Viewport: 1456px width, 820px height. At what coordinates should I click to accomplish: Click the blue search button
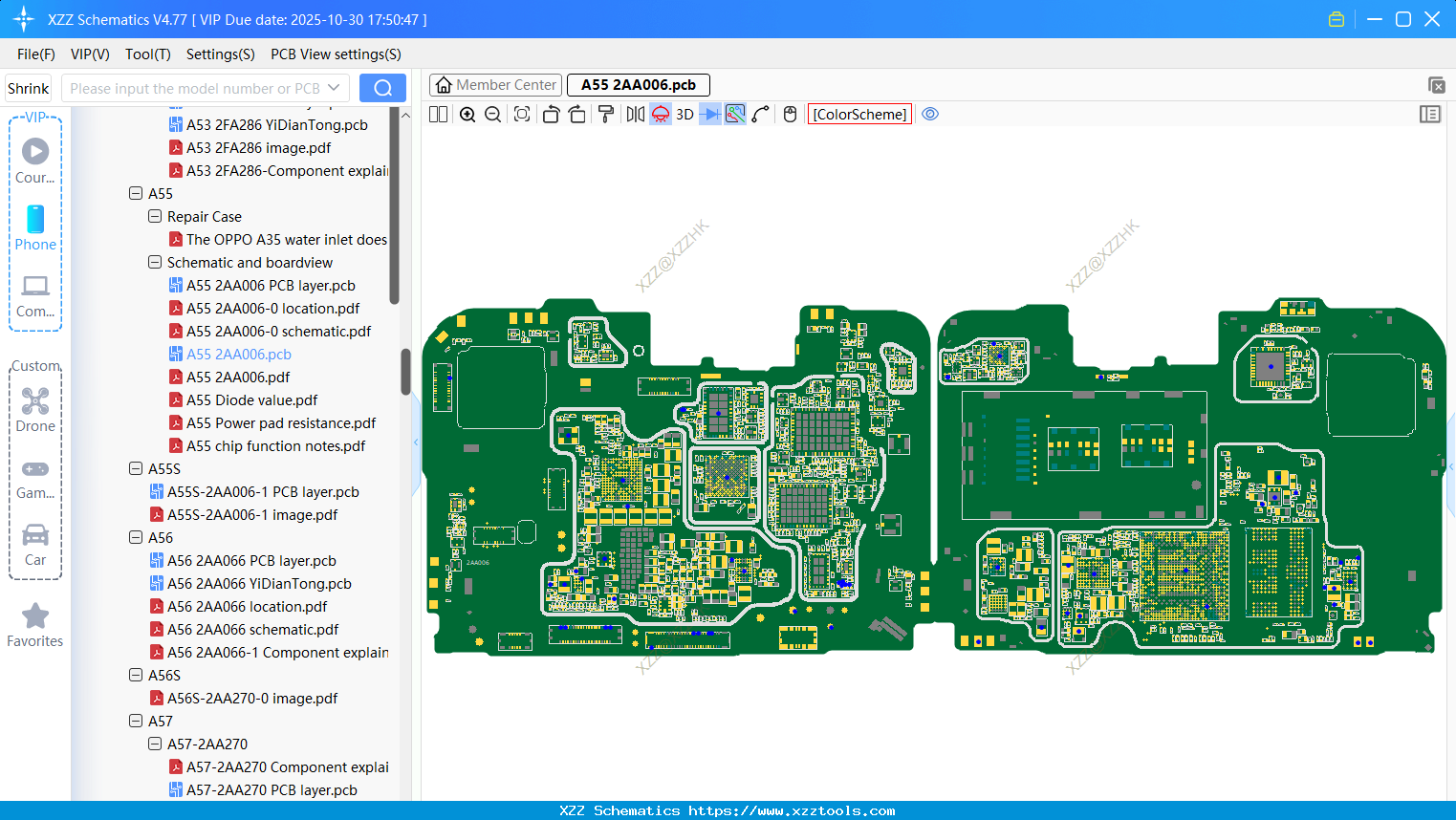[x=382, y=88]
